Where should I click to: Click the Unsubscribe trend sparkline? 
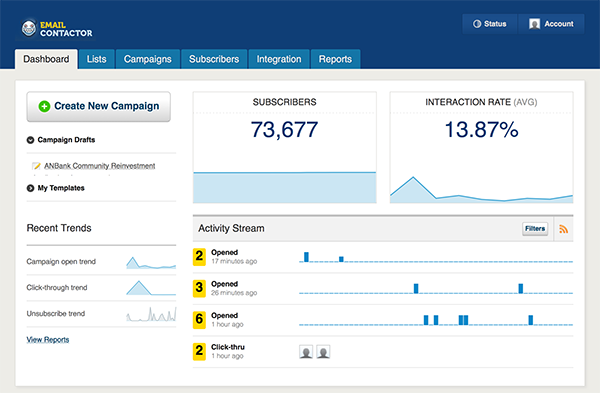[151, 314]
